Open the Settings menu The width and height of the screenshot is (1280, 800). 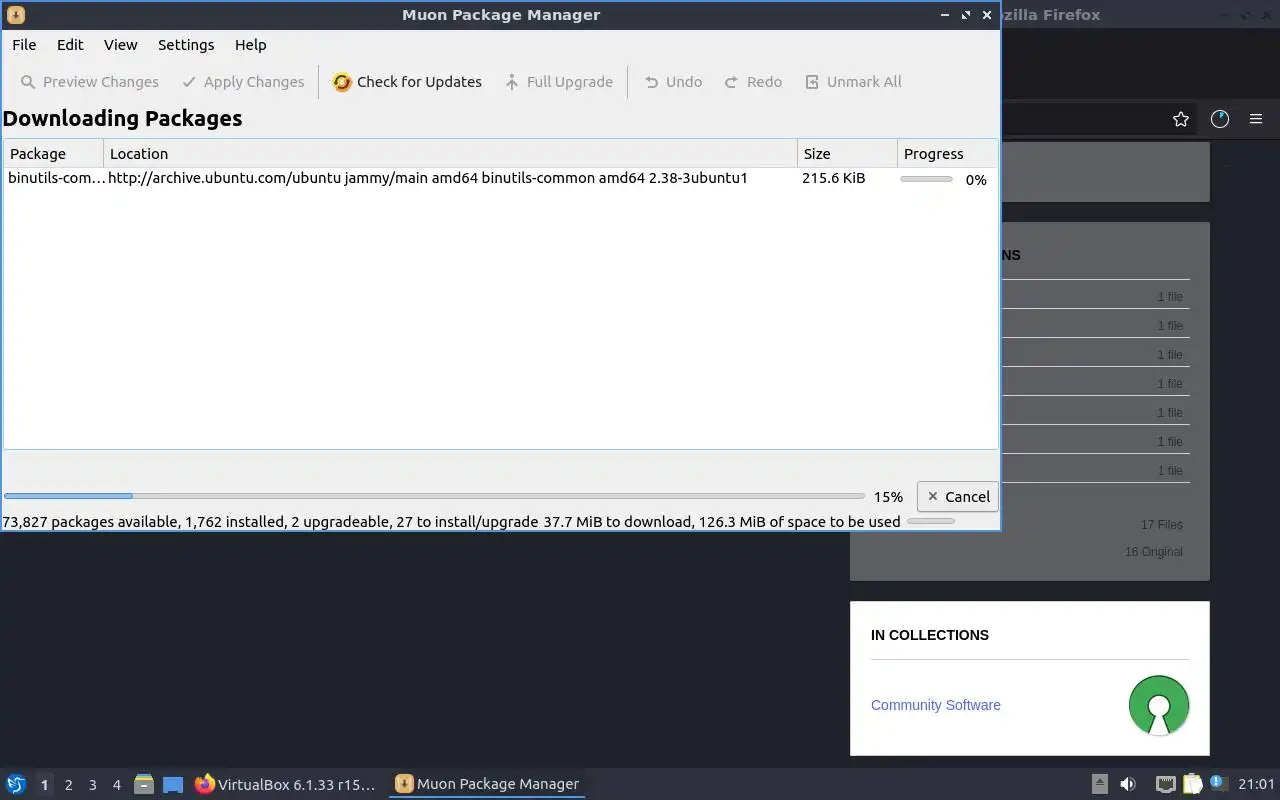click(186, 45)
